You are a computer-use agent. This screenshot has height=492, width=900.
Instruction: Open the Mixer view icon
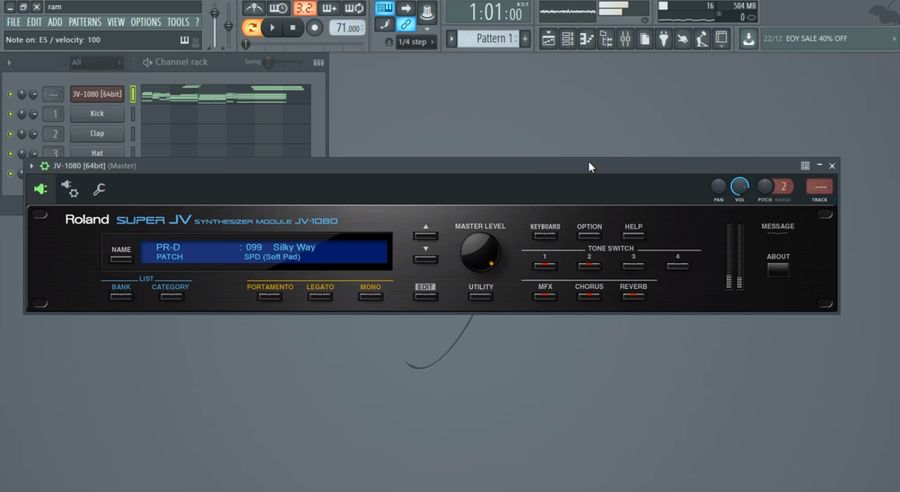tap(625, 38)
